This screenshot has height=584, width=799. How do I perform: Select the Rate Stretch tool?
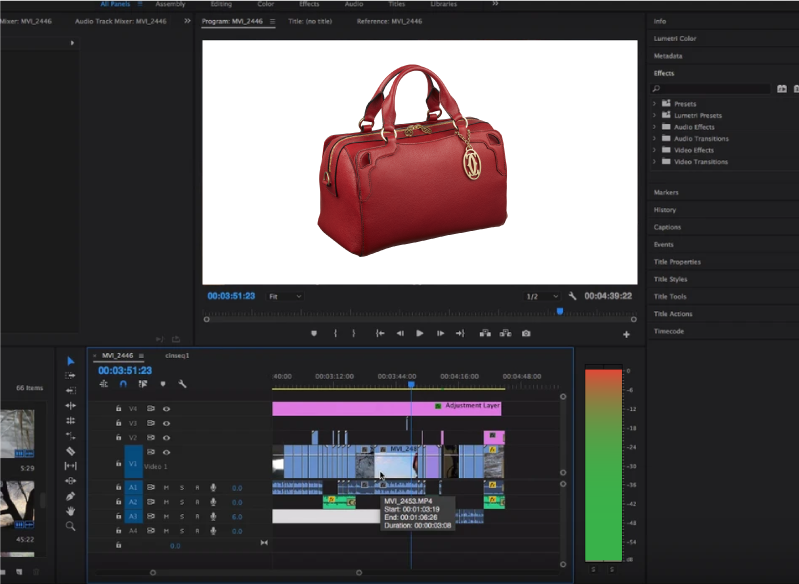[x=70, y=436]
